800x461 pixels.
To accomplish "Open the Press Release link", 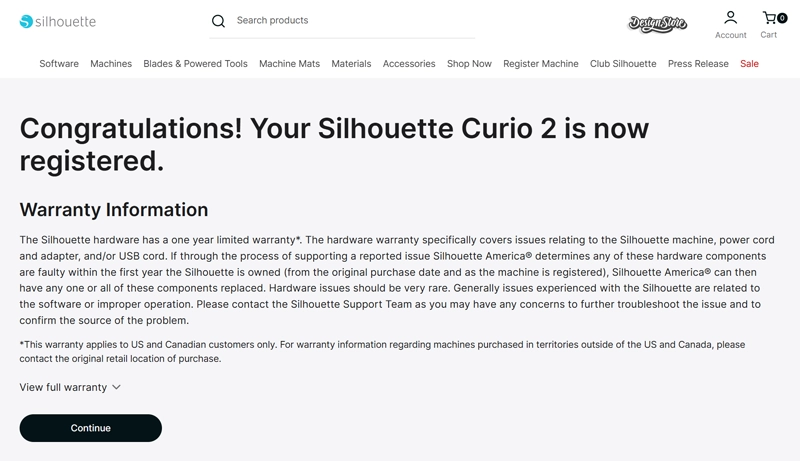I will [x=698, y=64].
